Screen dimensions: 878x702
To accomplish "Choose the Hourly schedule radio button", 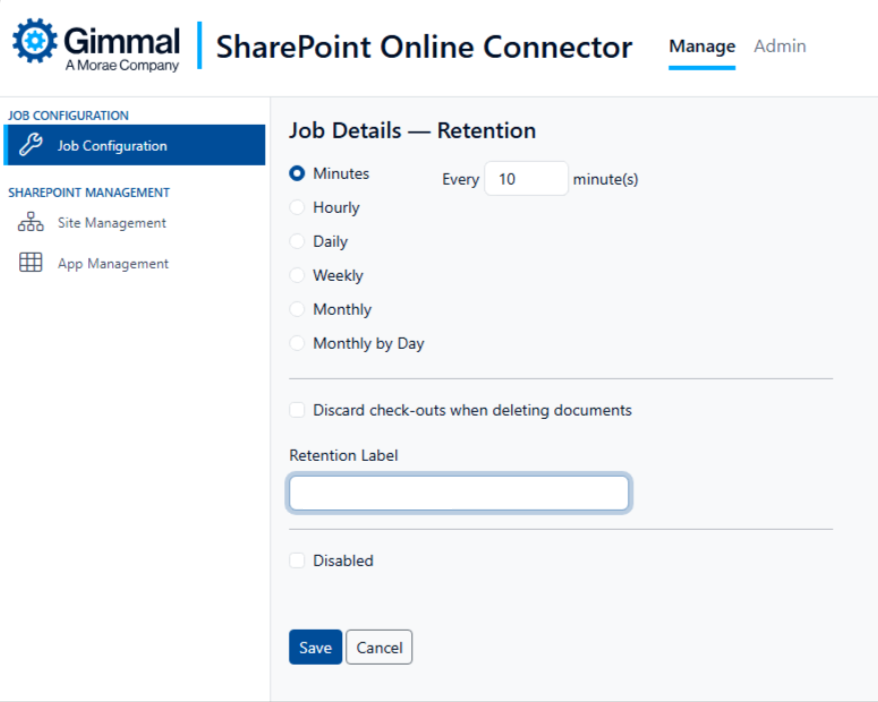I will [297, 207].
